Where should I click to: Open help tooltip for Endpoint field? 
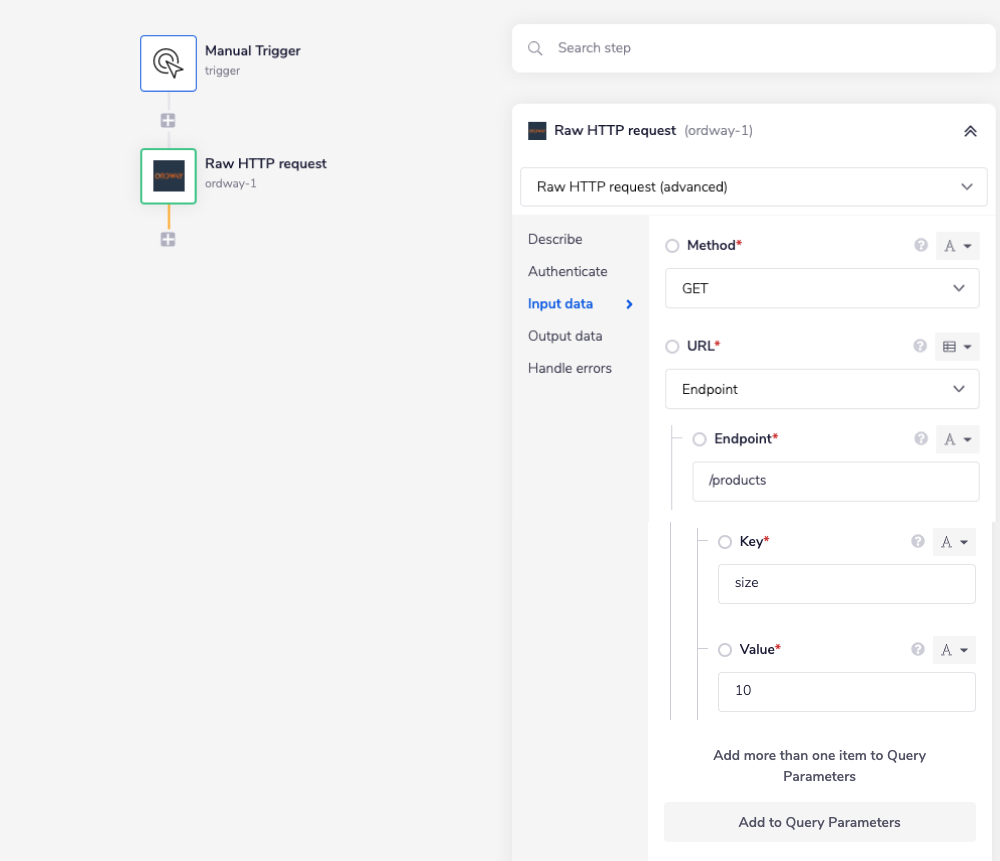pos(921,438)
